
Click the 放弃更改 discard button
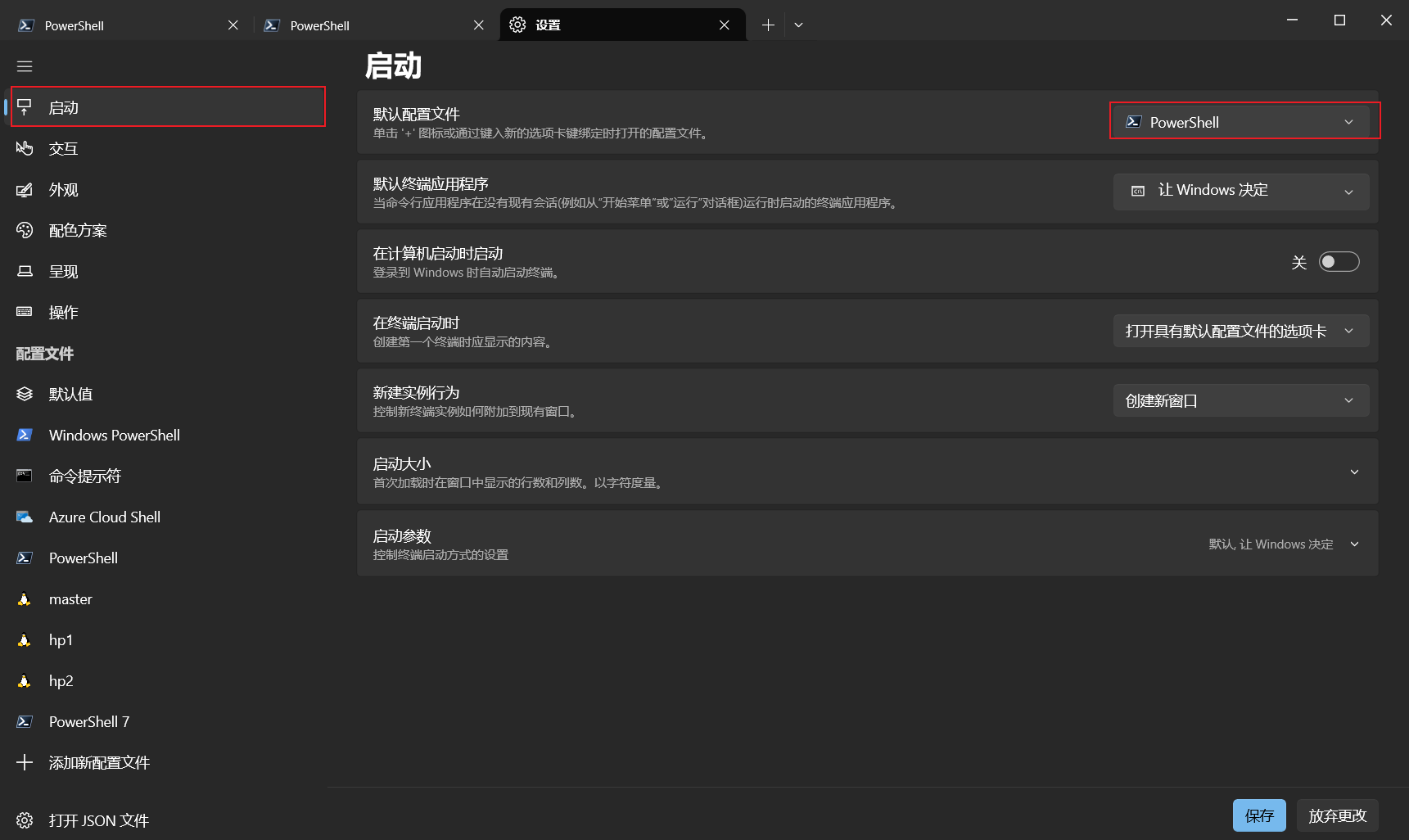coord(1337,815)
